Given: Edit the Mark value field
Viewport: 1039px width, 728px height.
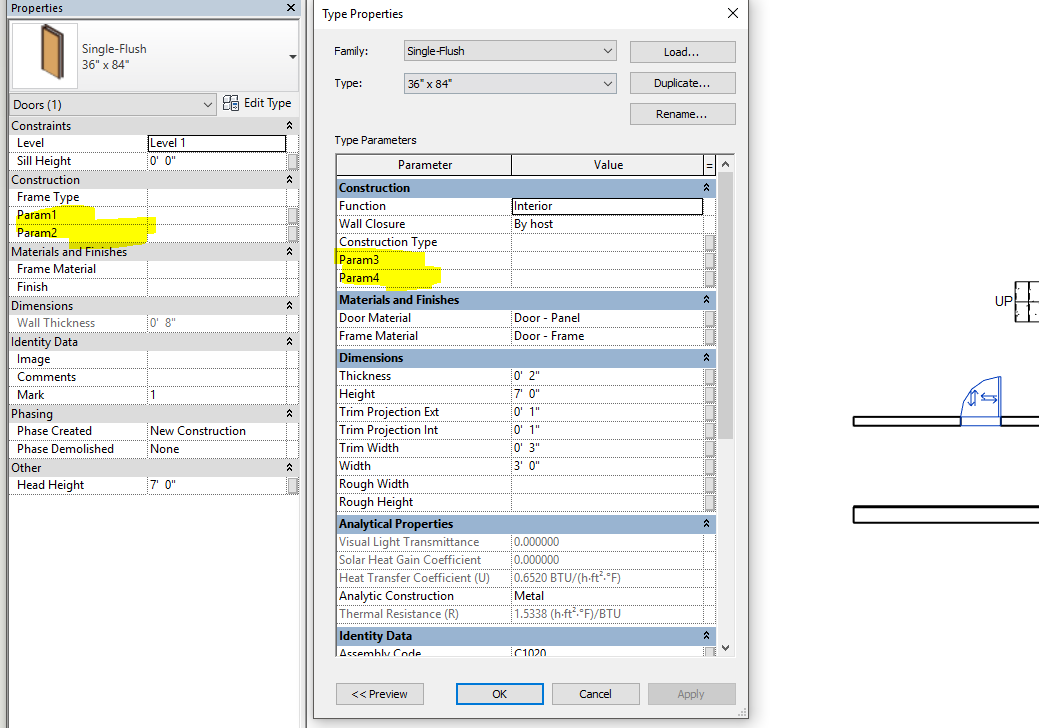Looking at the screenshot, I should point(217,394).
